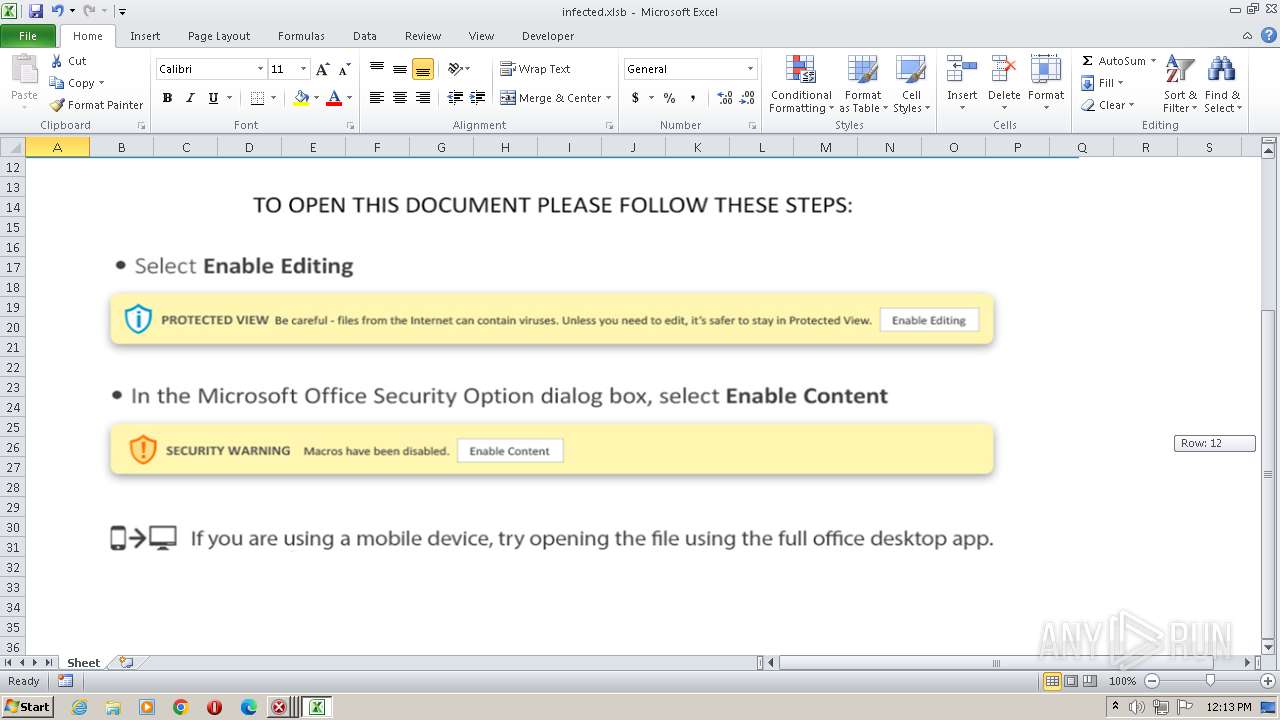Adjust the zoom slider handle
1280x720 pixels.
click(1210, 681)
